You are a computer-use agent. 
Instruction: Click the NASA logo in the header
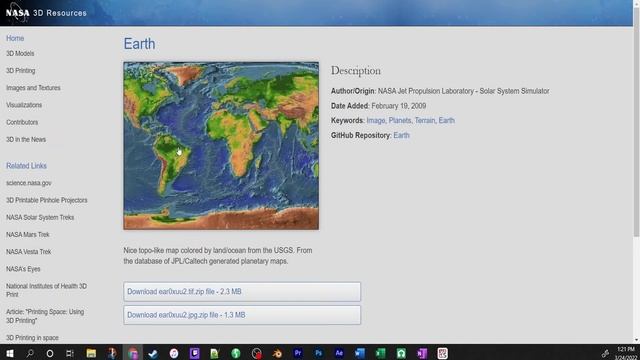click(x=18, y=13)
